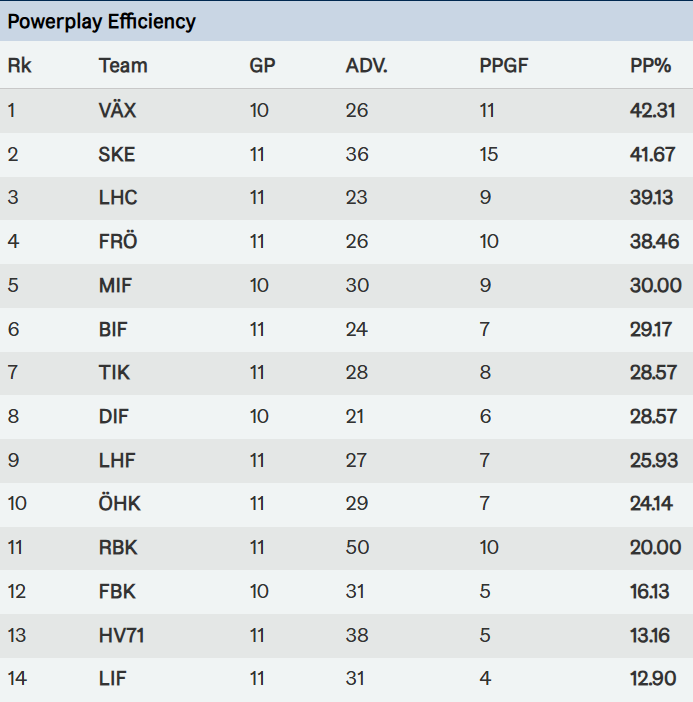The height and width of the screenshot is (702, 693).
Task: Sort by the Team column header
Action: [x=123, y=66]
